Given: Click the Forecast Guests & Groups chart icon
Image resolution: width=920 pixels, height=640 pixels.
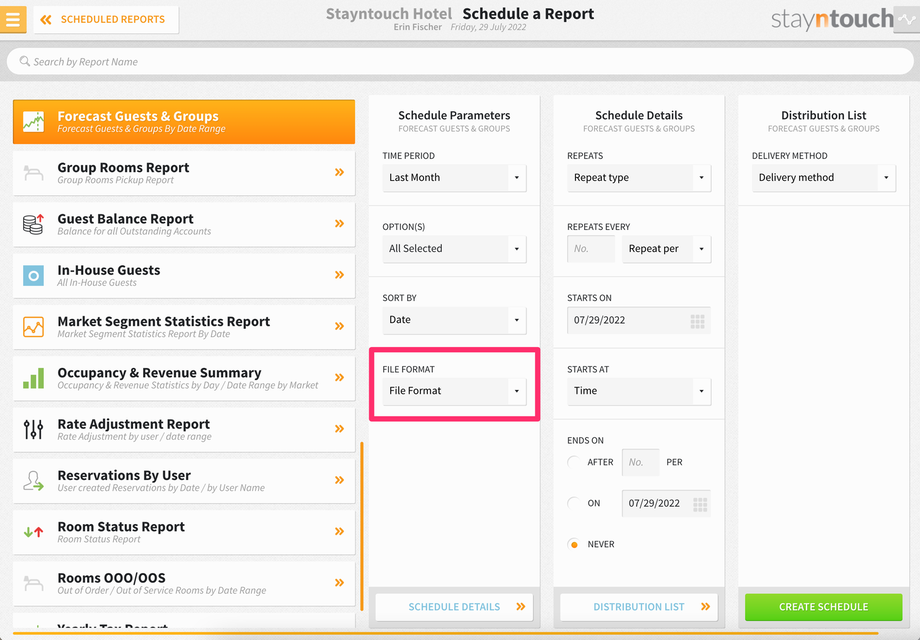Looking at the screenshot, I should (33, 121).
